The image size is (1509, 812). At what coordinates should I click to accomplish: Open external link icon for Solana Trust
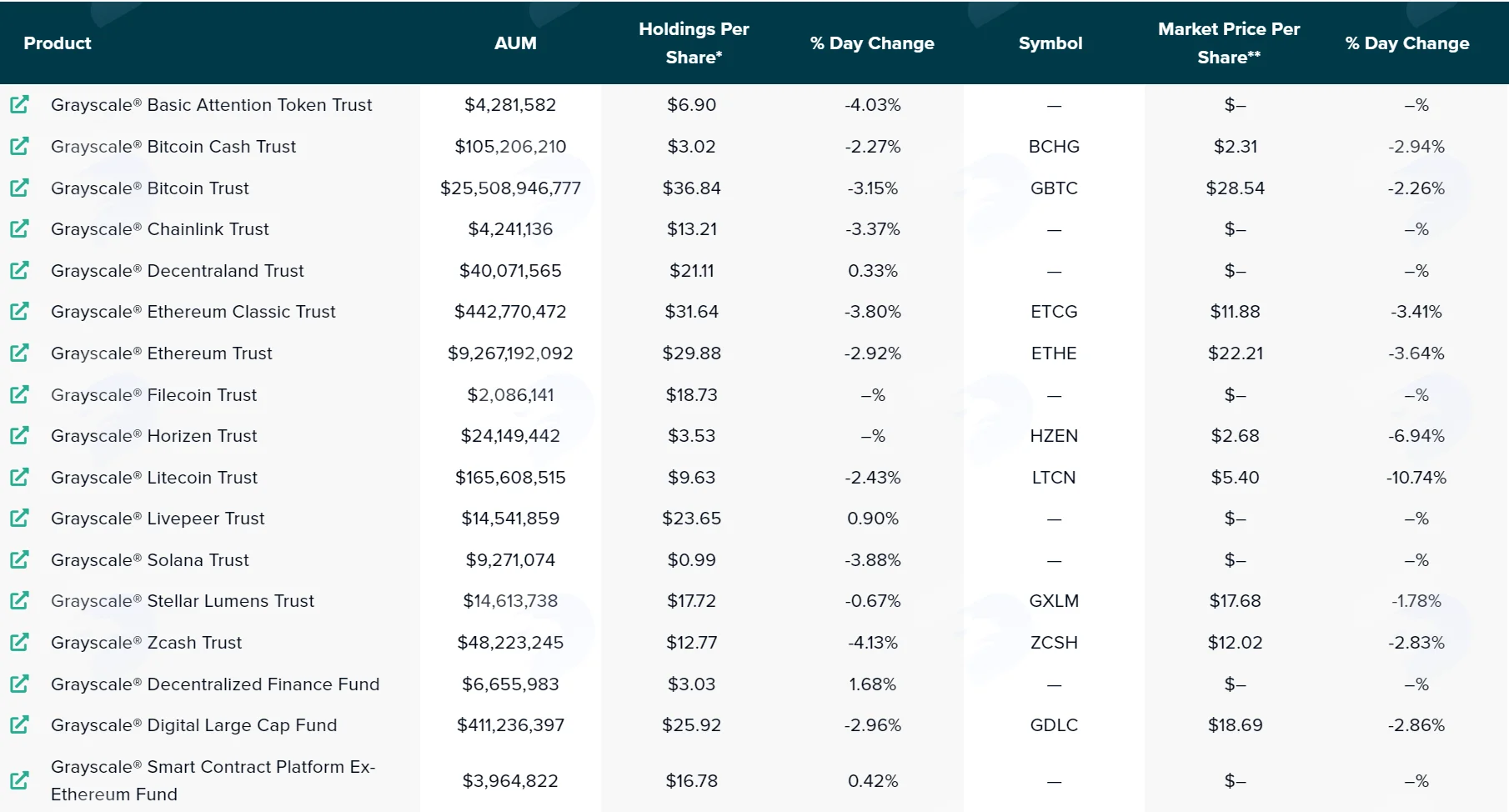19,559
